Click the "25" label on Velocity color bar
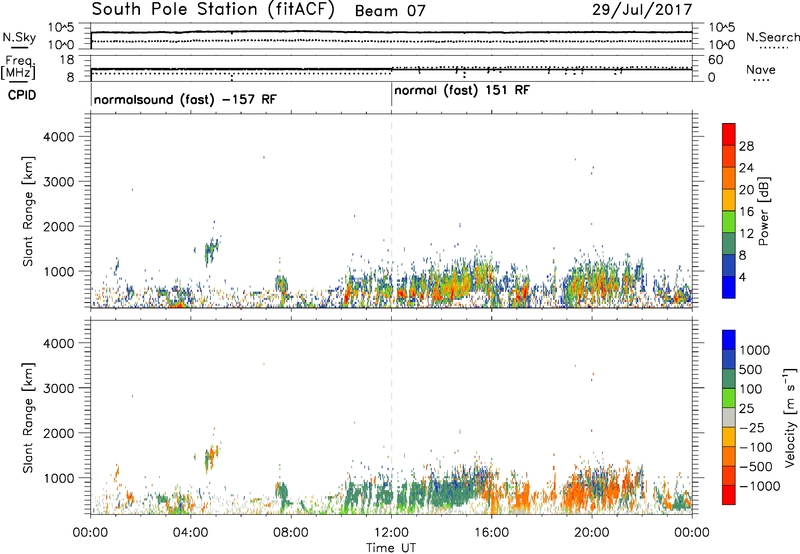Viewport: 800px width, 554px height. 746,408
